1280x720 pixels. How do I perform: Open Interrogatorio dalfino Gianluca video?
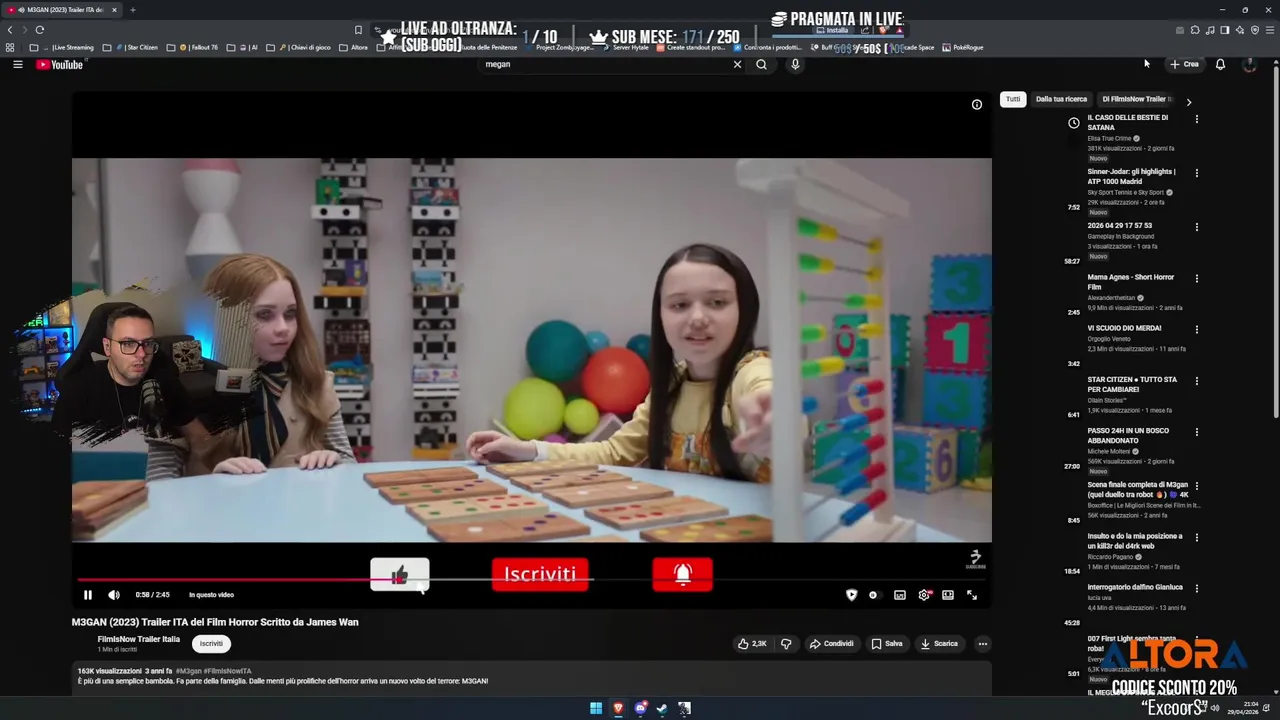1135,587
